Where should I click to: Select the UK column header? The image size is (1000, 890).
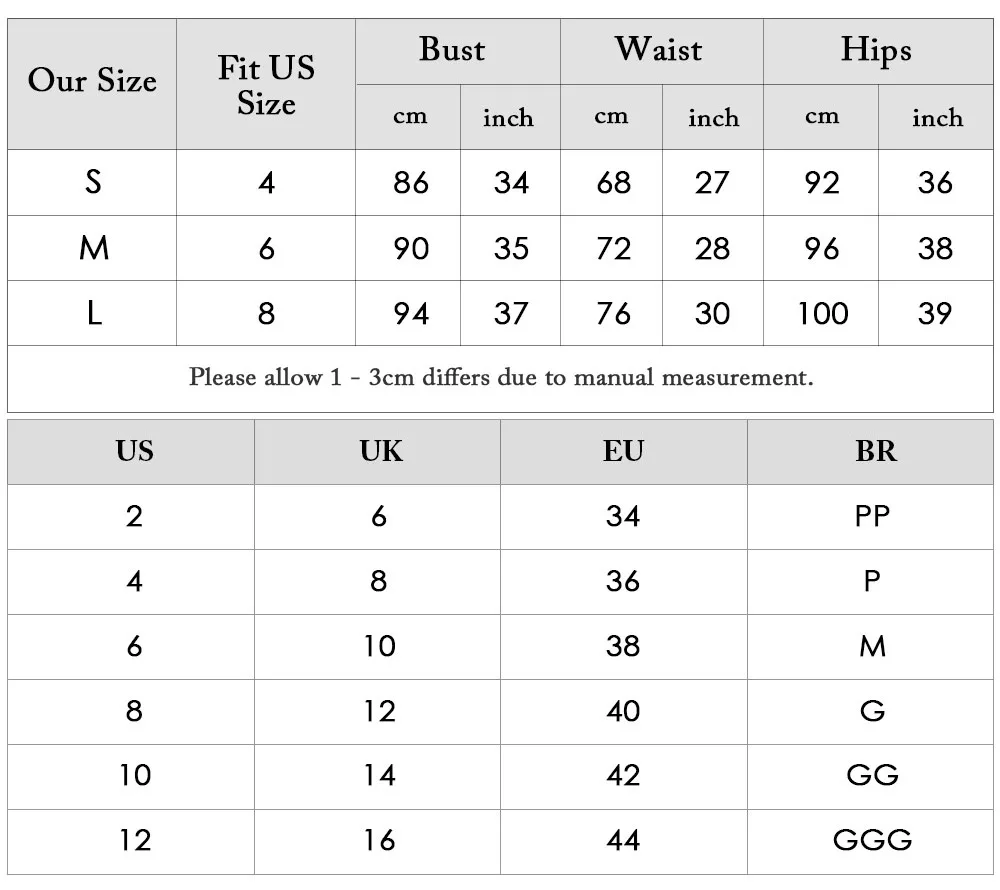click(381, 452)
